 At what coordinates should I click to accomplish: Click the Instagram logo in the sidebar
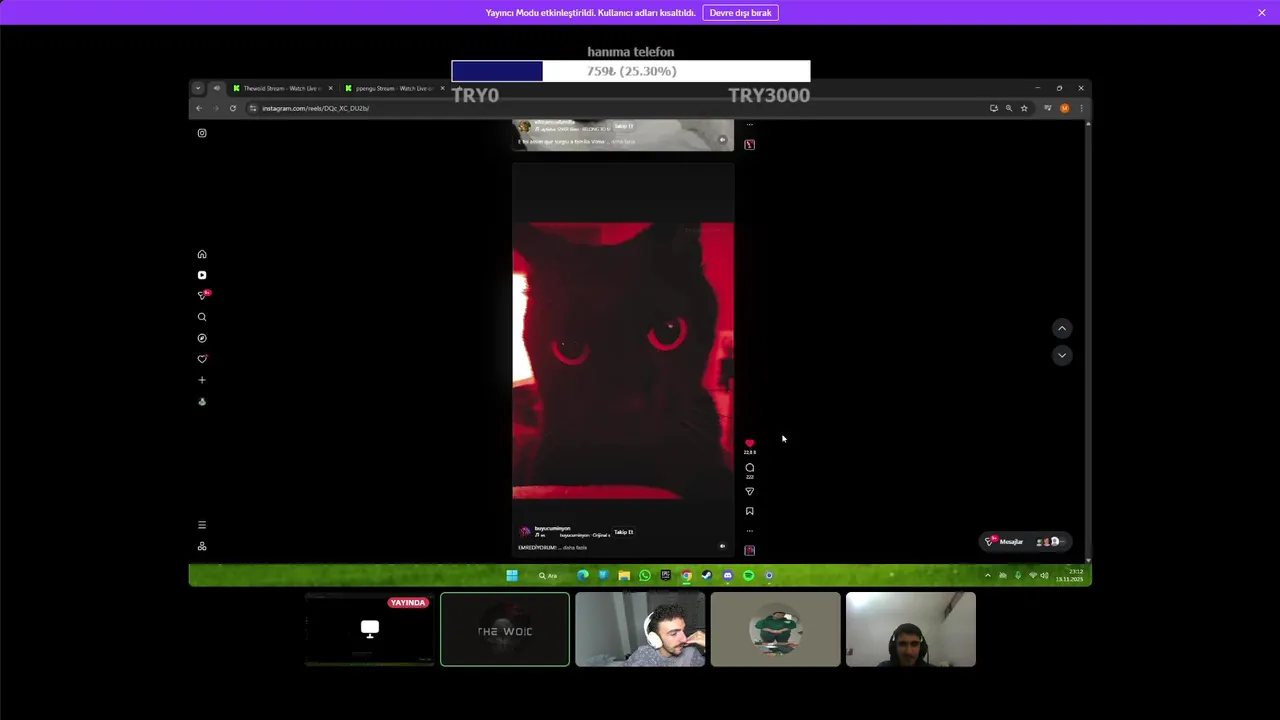click(x=202, y=133)
